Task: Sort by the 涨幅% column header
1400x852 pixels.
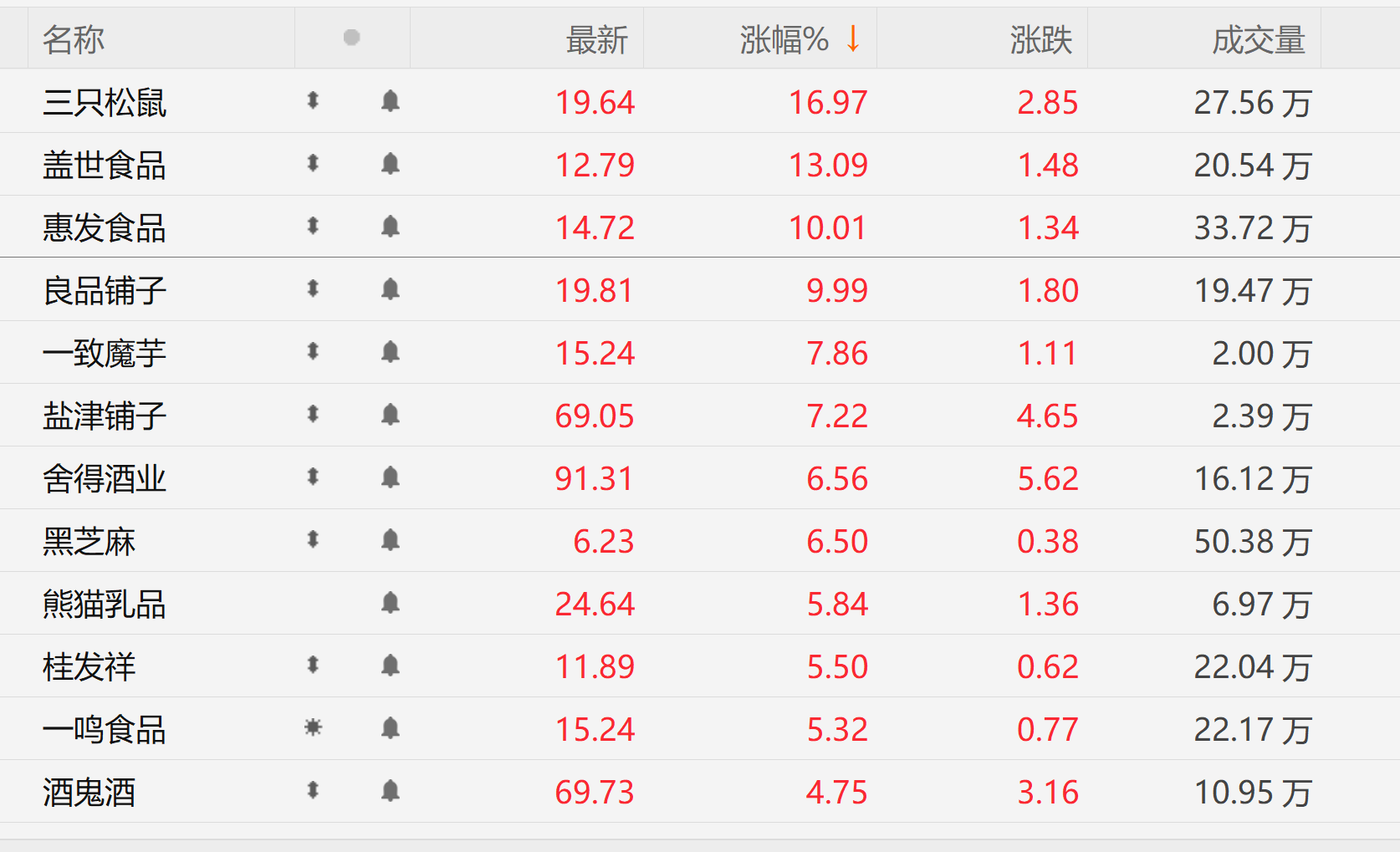Action: pyautogui.click(x=784, y=39)
